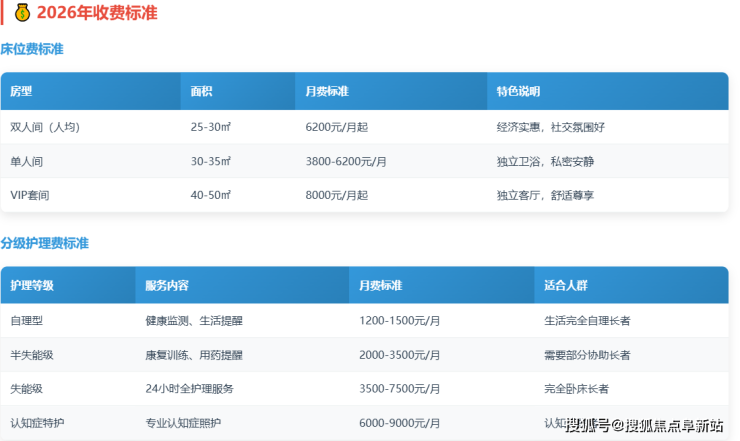Click the 24小时全护理服务 service cell
The width and height of the screenshot is (740, 441).
coord(191,389)
